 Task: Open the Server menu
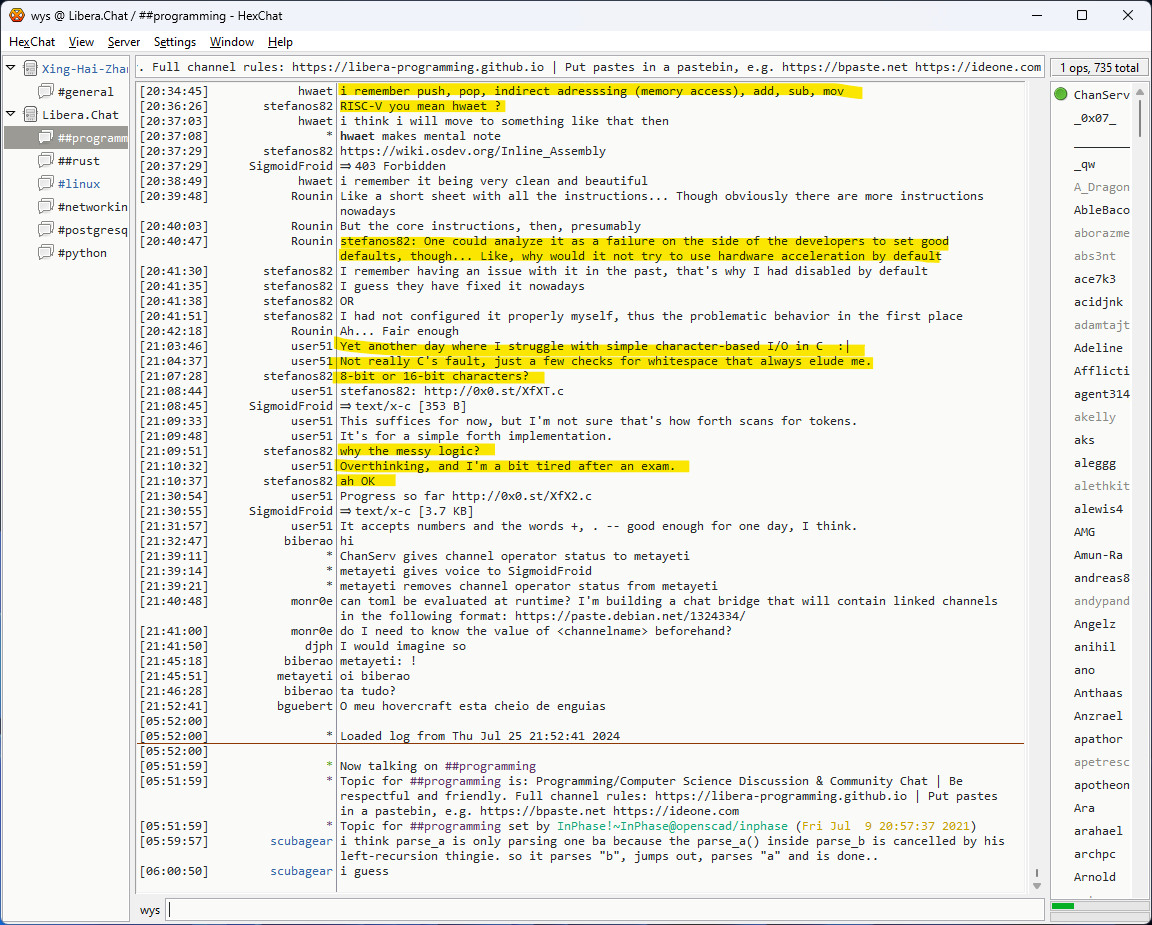tap(124, 42)
